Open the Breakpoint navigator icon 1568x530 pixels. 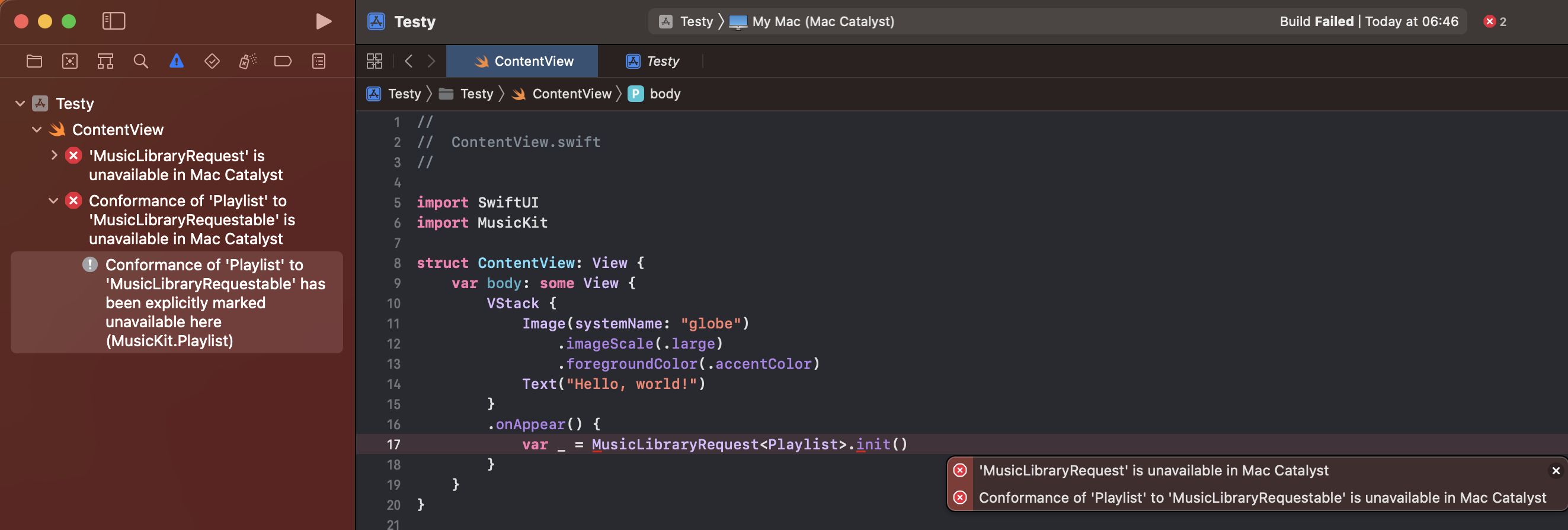[x=283, y=61]
